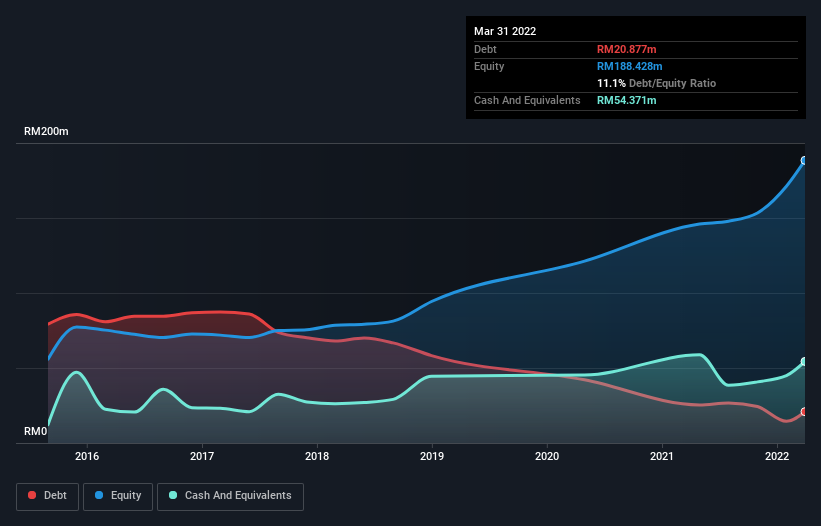Click the Mar 31 2022 tooltip date
The height and width of the screenshot is (526, 821).
point(505,31)
